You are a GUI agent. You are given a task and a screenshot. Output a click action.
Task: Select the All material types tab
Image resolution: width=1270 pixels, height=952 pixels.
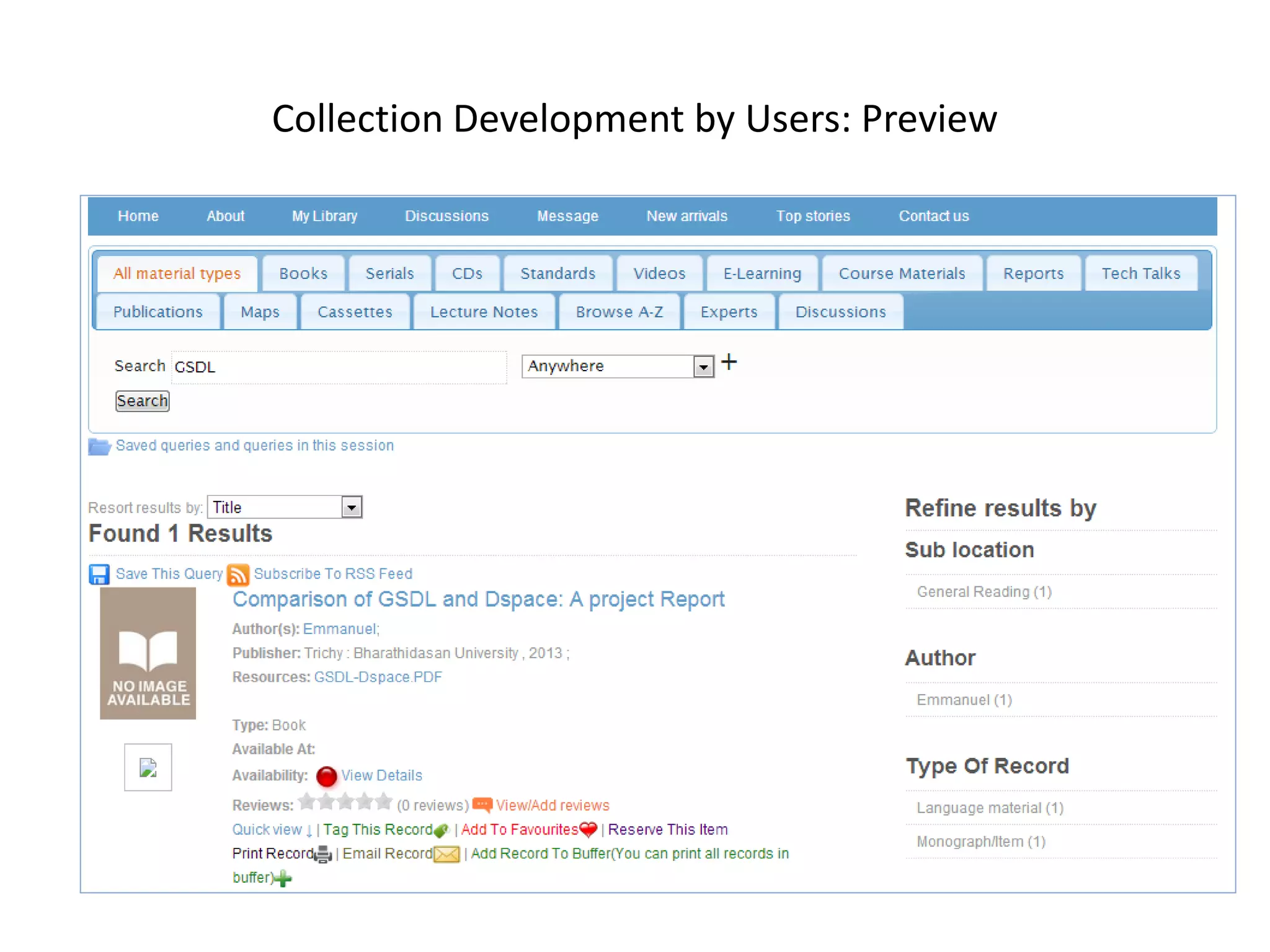(x=177, y=274)
